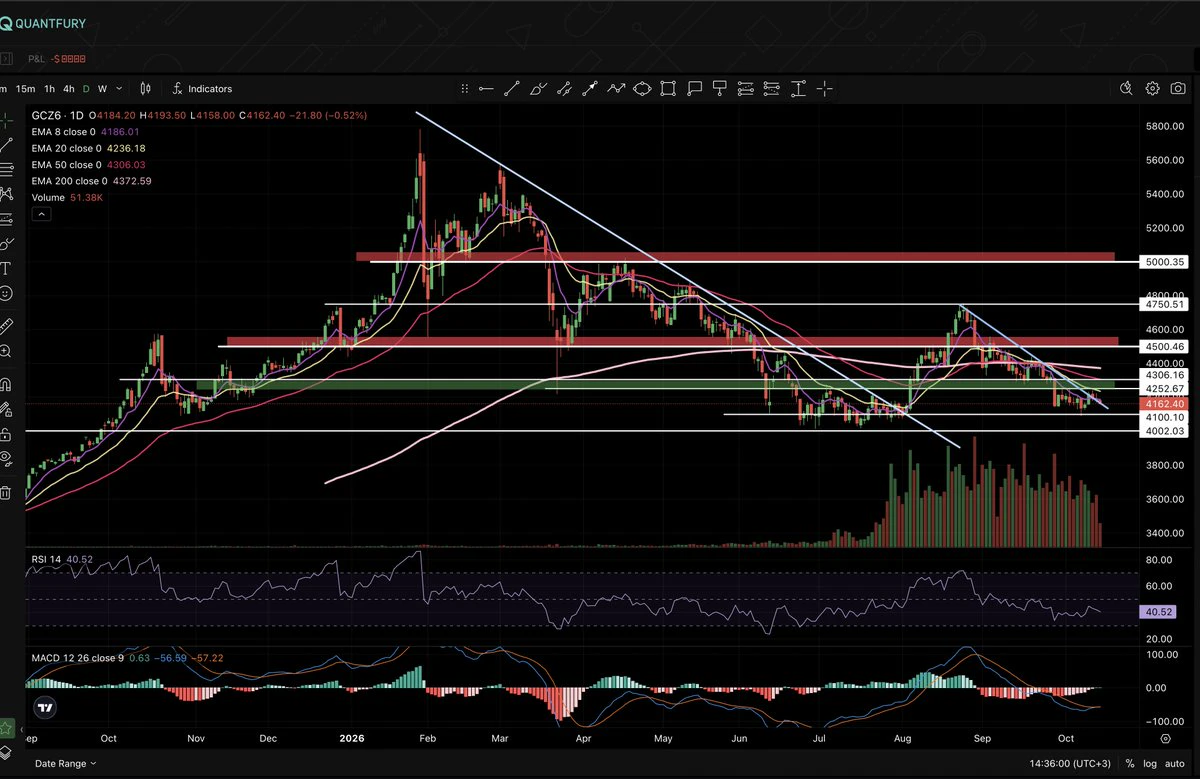Select the Text tool in left sidebar
Image resolution: width=1200 pixels, height=779 pixels.
point(6,268)
